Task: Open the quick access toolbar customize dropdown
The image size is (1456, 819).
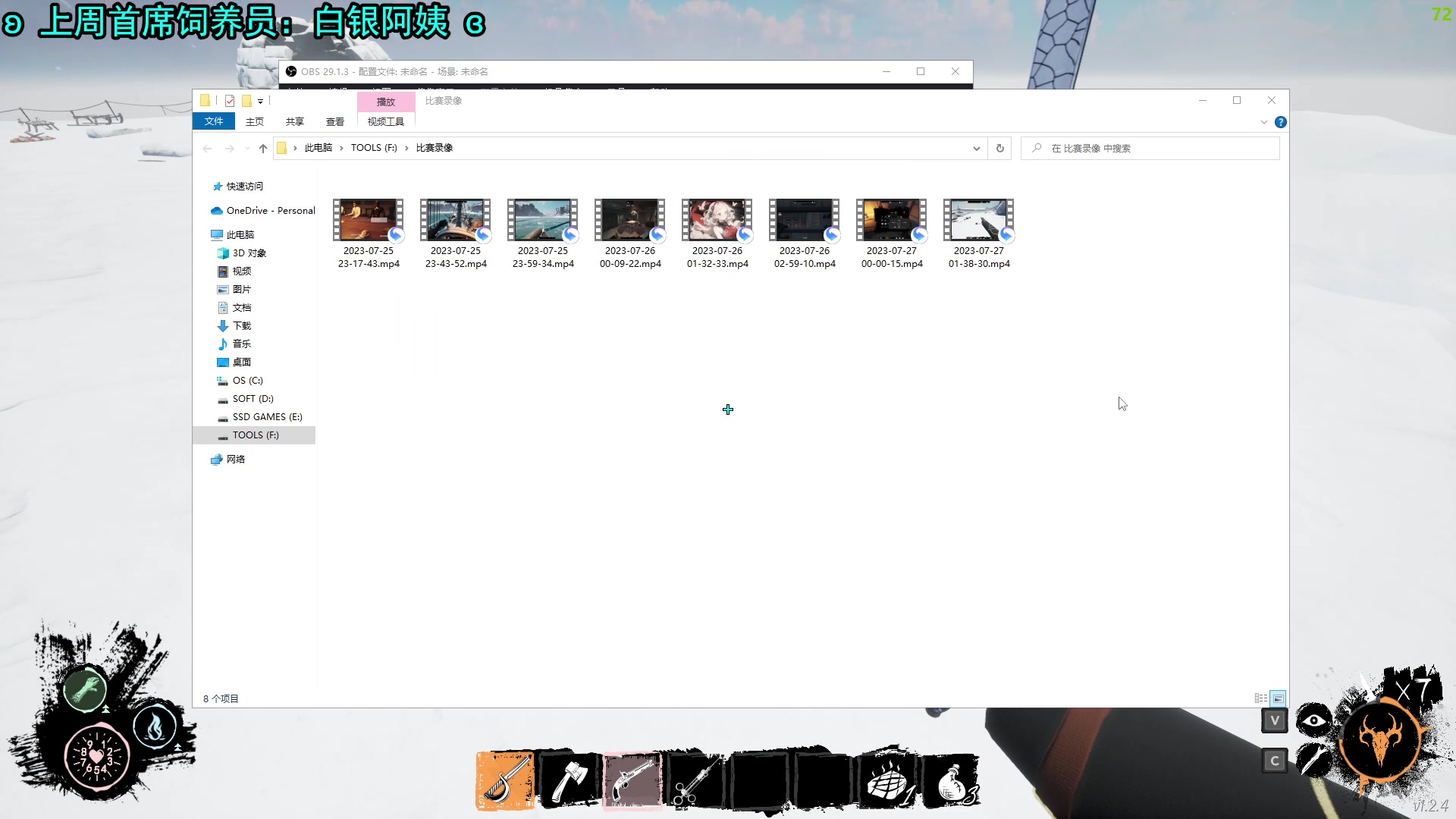Action: pyautogui.click(x=260, y=102)
